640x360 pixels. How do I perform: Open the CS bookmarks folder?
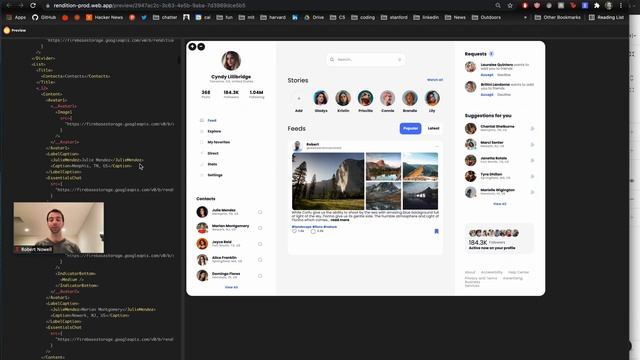[338, 18]
